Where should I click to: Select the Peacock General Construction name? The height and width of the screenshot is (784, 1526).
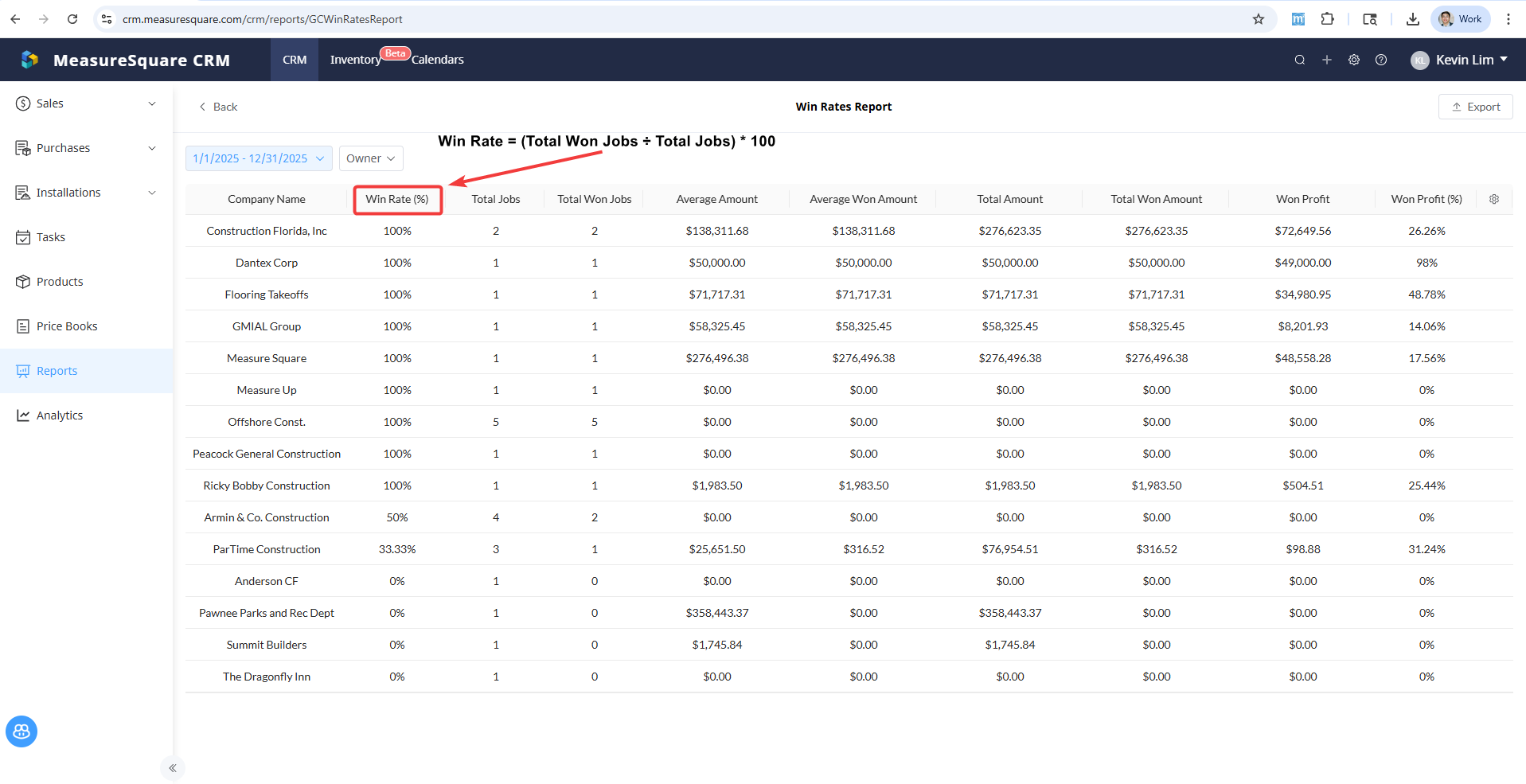click(x=267, y=454)
